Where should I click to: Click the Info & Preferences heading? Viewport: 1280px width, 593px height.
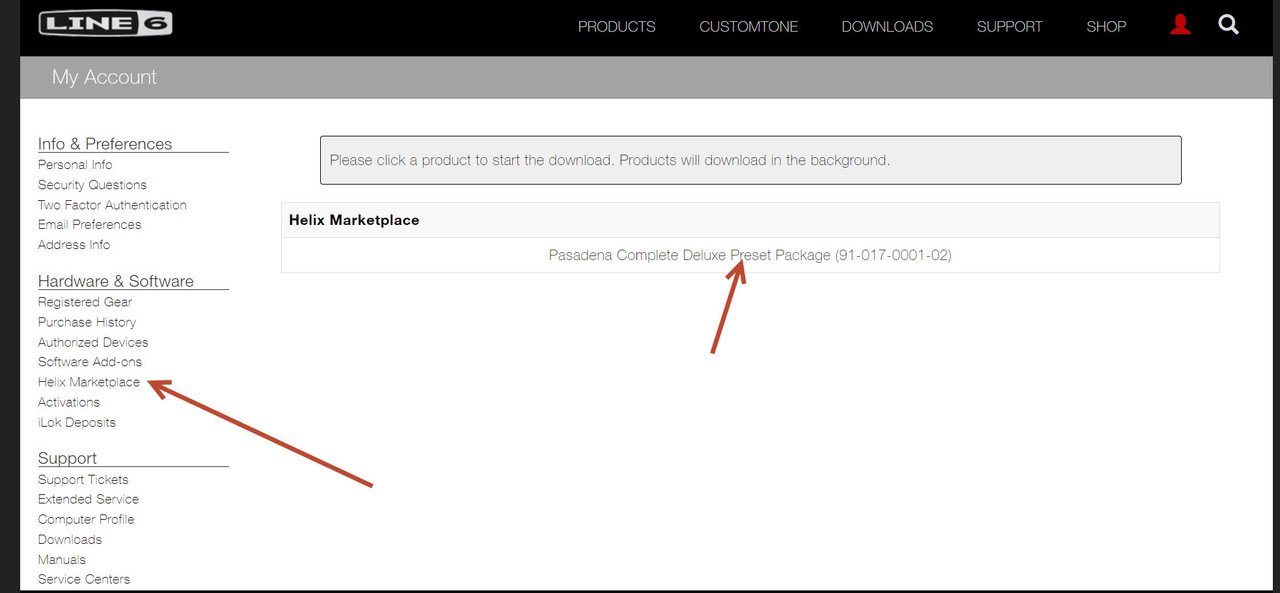(105, 144)
